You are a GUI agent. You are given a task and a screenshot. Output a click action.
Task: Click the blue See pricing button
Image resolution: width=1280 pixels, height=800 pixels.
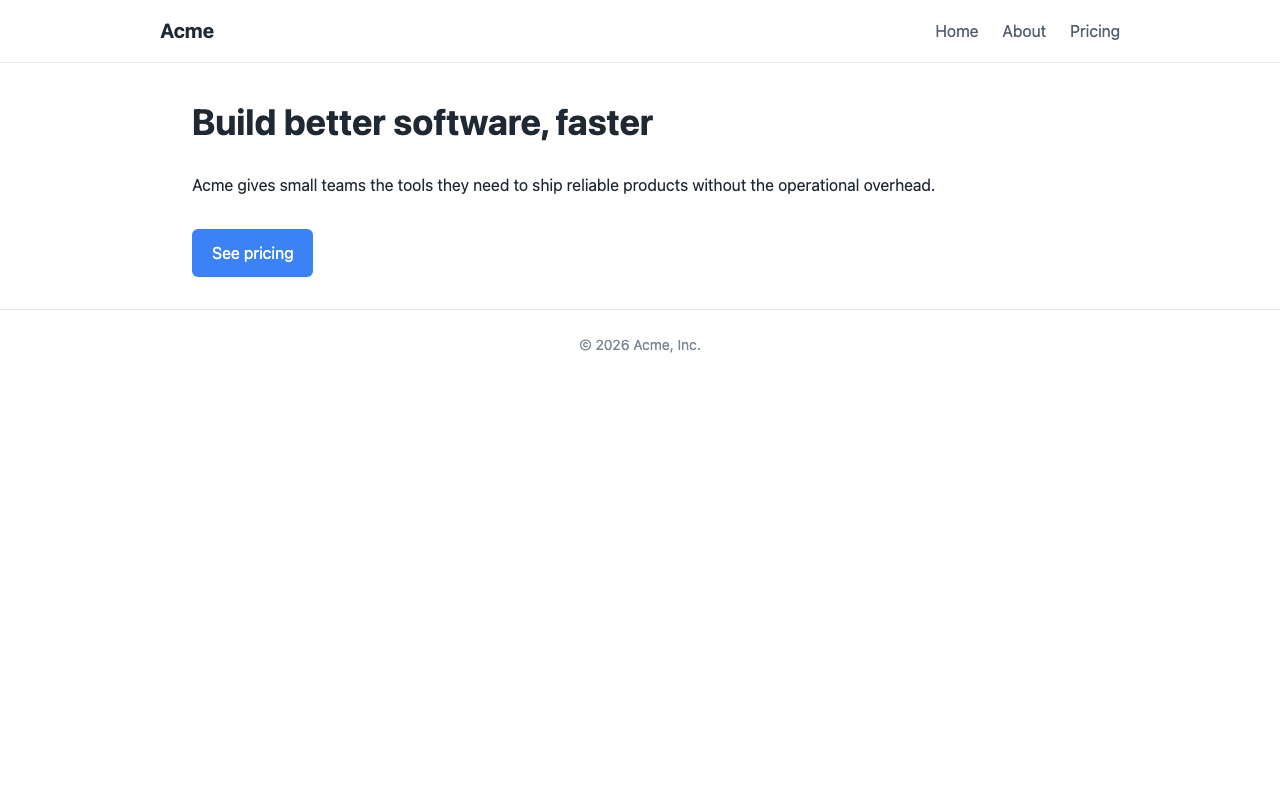click(x=252, y=253)
